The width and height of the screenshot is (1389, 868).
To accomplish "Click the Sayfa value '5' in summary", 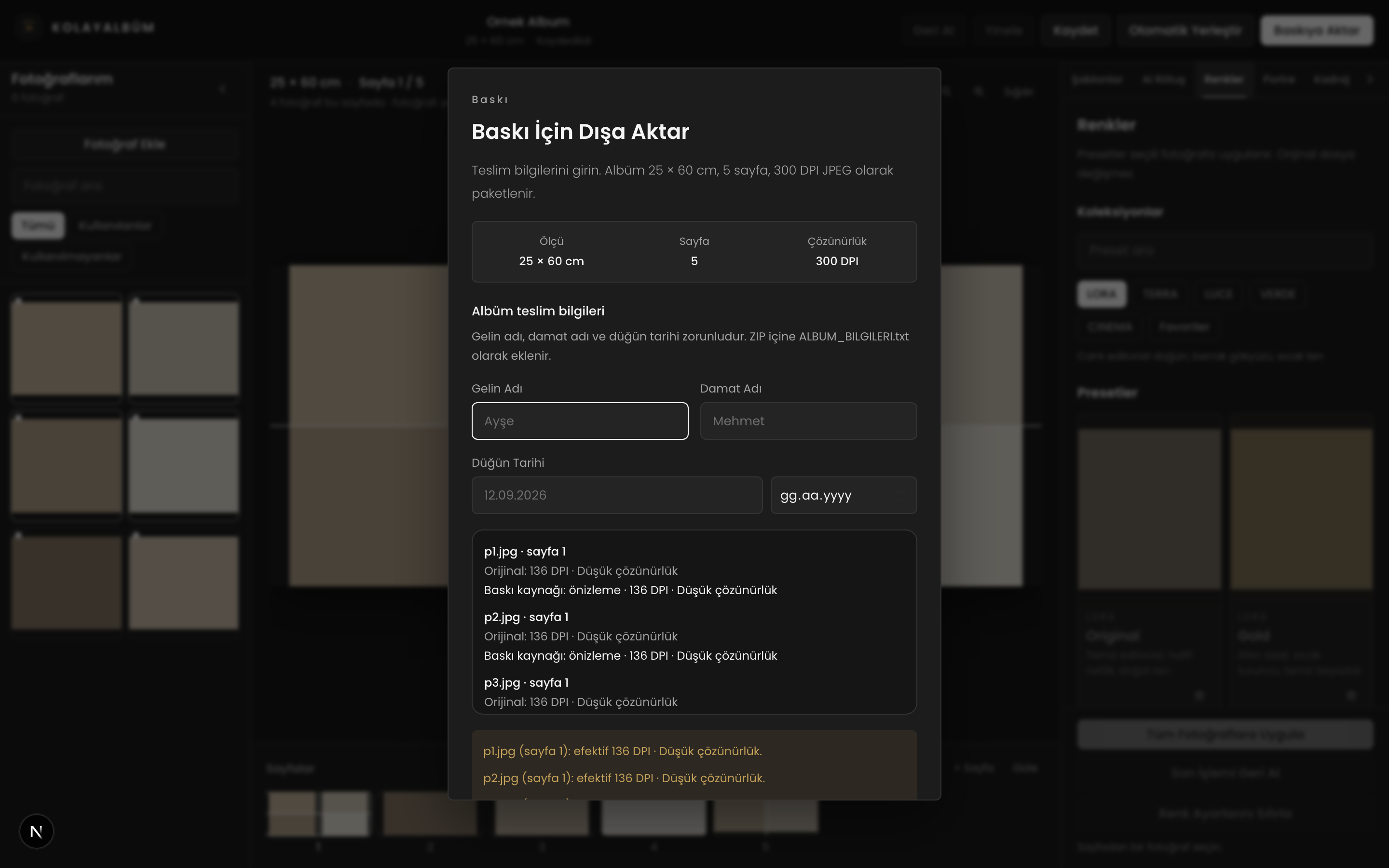I will point(694,260).
